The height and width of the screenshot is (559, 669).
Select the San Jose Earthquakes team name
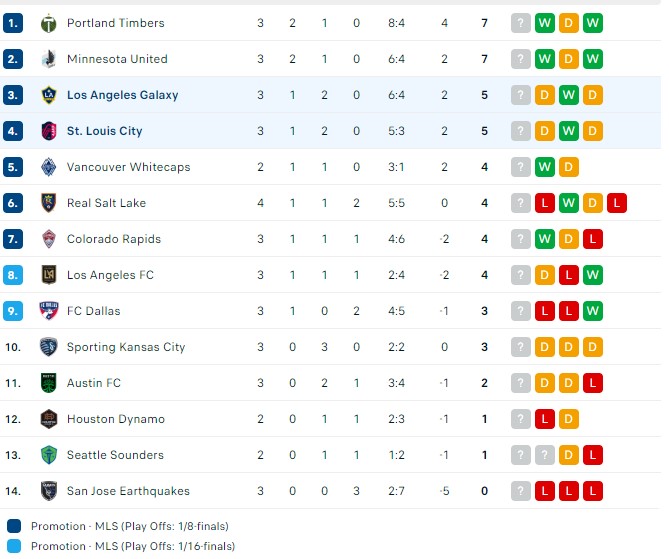(x=128, y=491)
